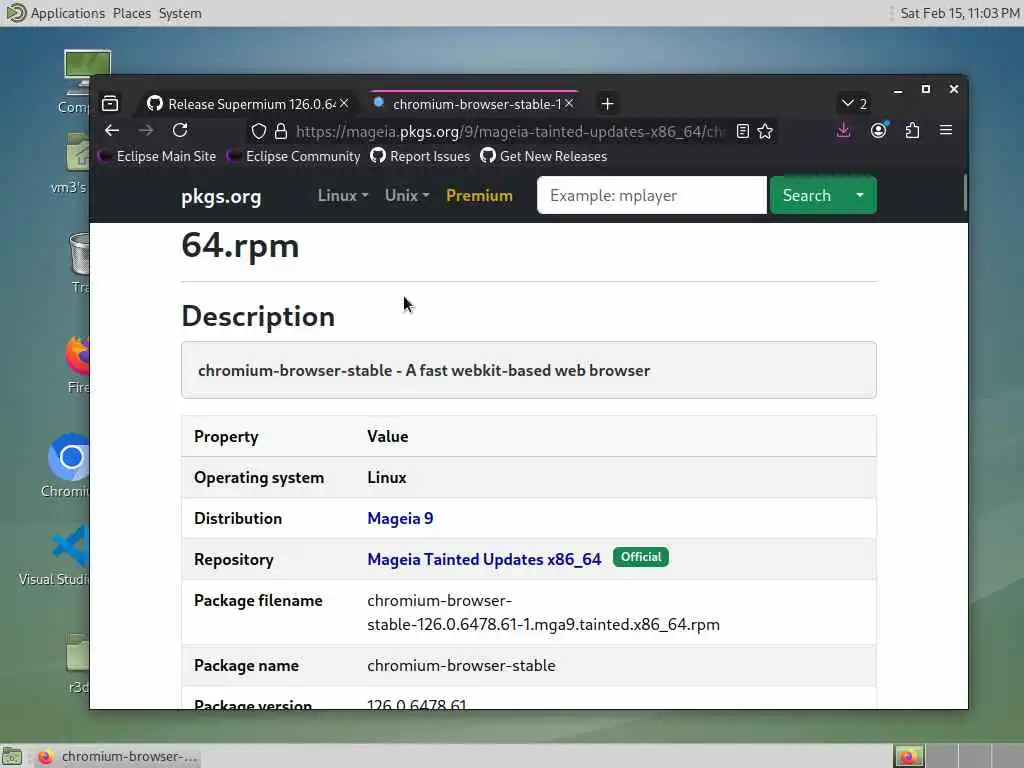Viewport: 1024px width, 768px height.
Task: Open the extensions puzzle icon
Action: coord(912,131)
